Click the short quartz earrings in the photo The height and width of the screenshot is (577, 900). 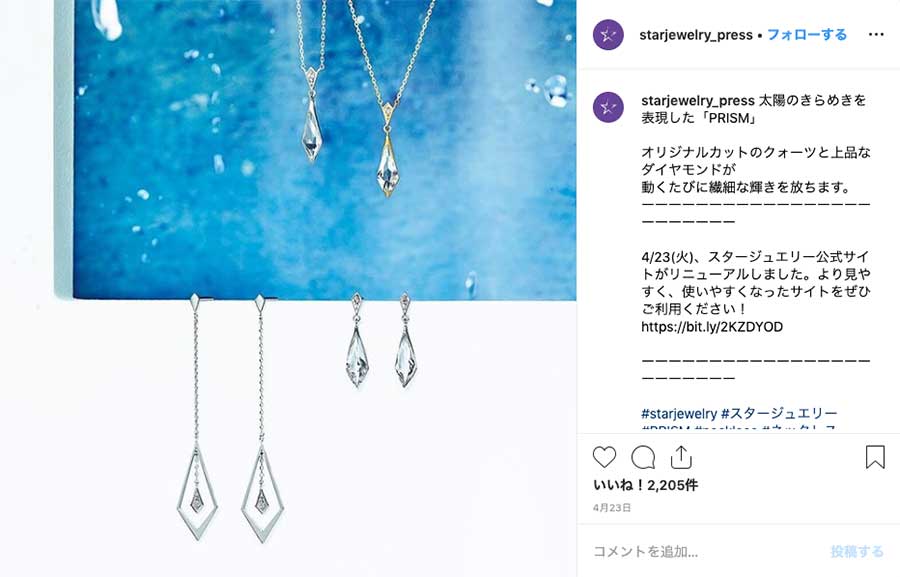[x=381, y=340]
